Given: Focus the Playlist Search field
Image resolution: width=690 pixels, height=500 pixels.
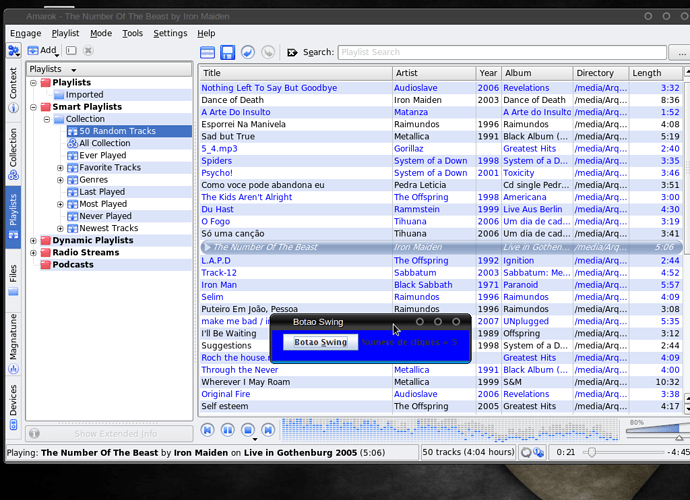Looking at the screenshot, I should tap(502, 52).
